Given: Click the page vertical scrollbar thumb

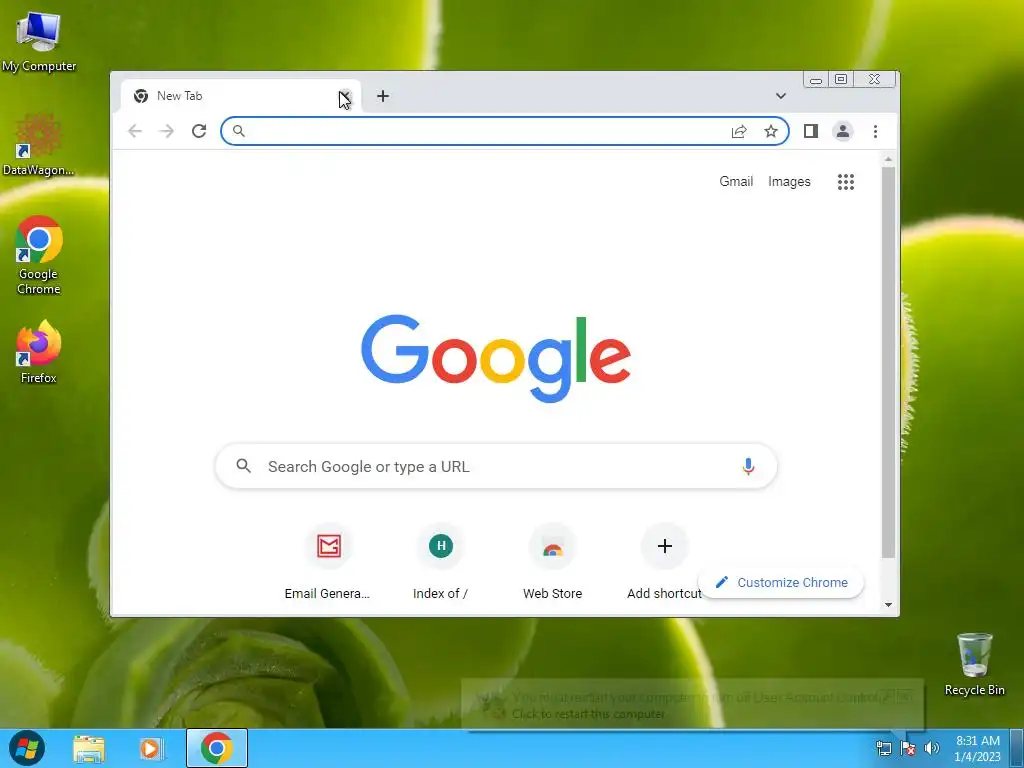Looking at the screenshot, I should pos(888,362).
